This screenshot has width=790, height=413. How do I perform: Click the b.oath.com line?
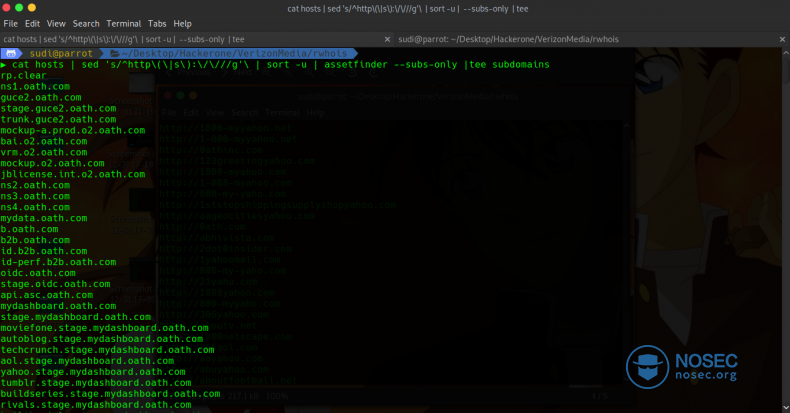click(x=29, y=229)
